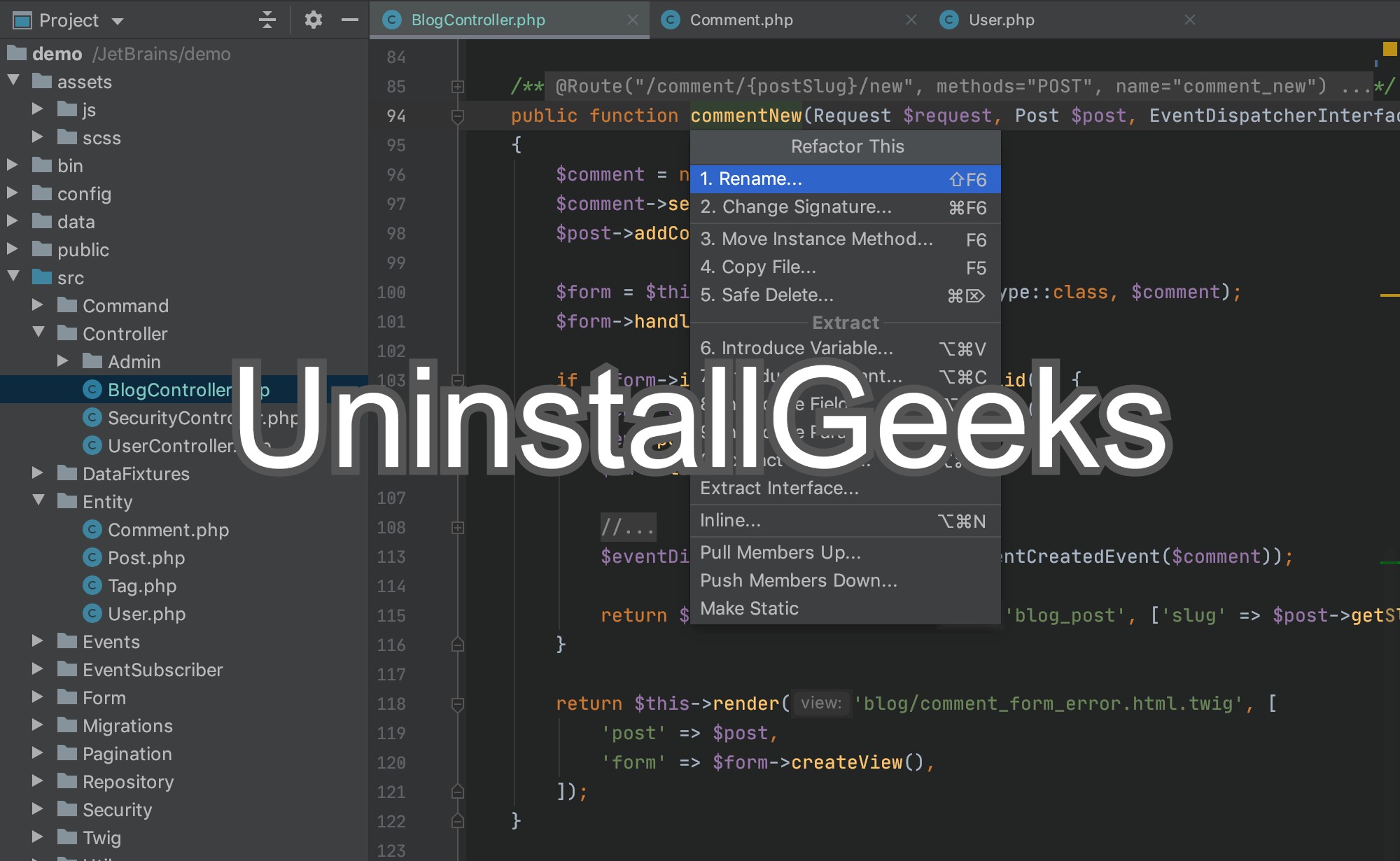The height and width of the screenshot is (861, 1400).
Task: Expand the Command folder
Action: (x=38, y=304)
